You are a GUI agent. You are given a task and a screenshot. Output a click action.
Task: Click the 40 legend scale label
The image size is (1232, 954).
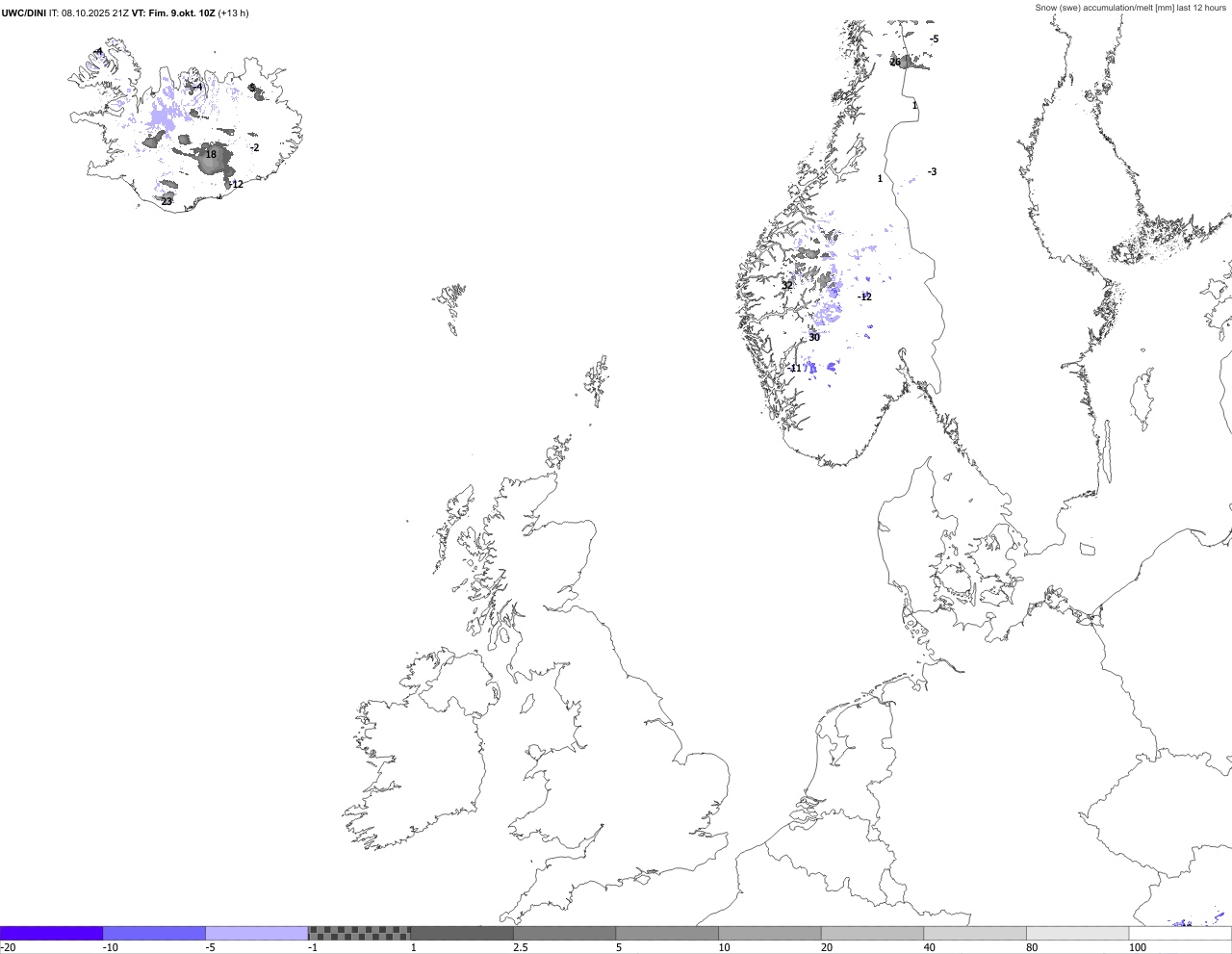(929, 947)
